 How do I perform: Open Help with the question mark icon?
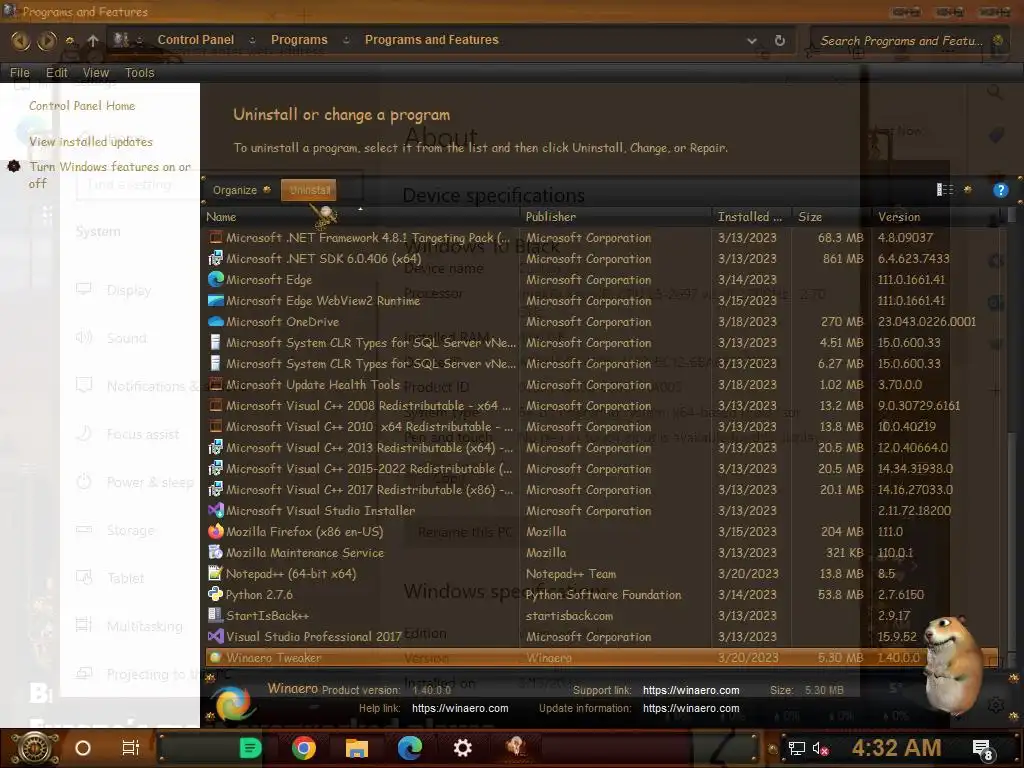pos(1000,190)
